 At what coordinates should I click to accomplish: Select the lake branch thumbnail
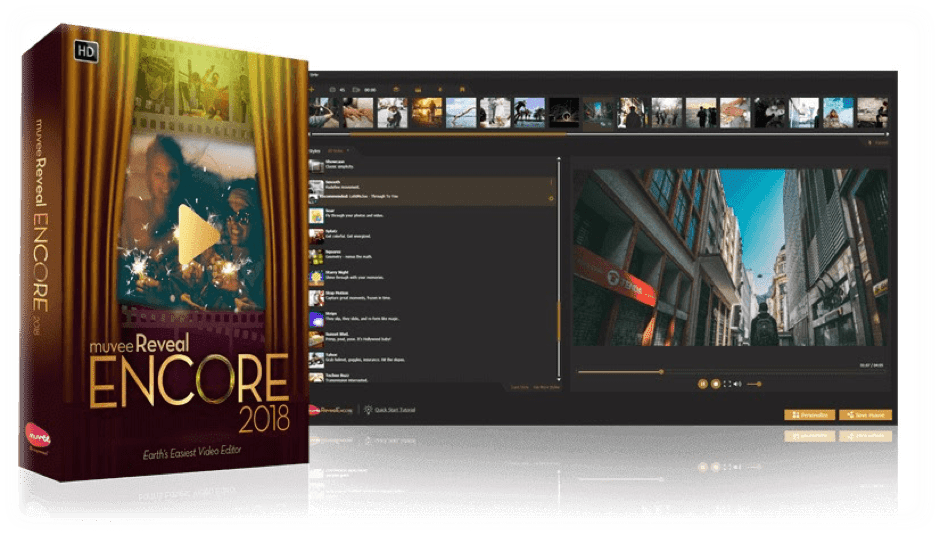(461, 113)
